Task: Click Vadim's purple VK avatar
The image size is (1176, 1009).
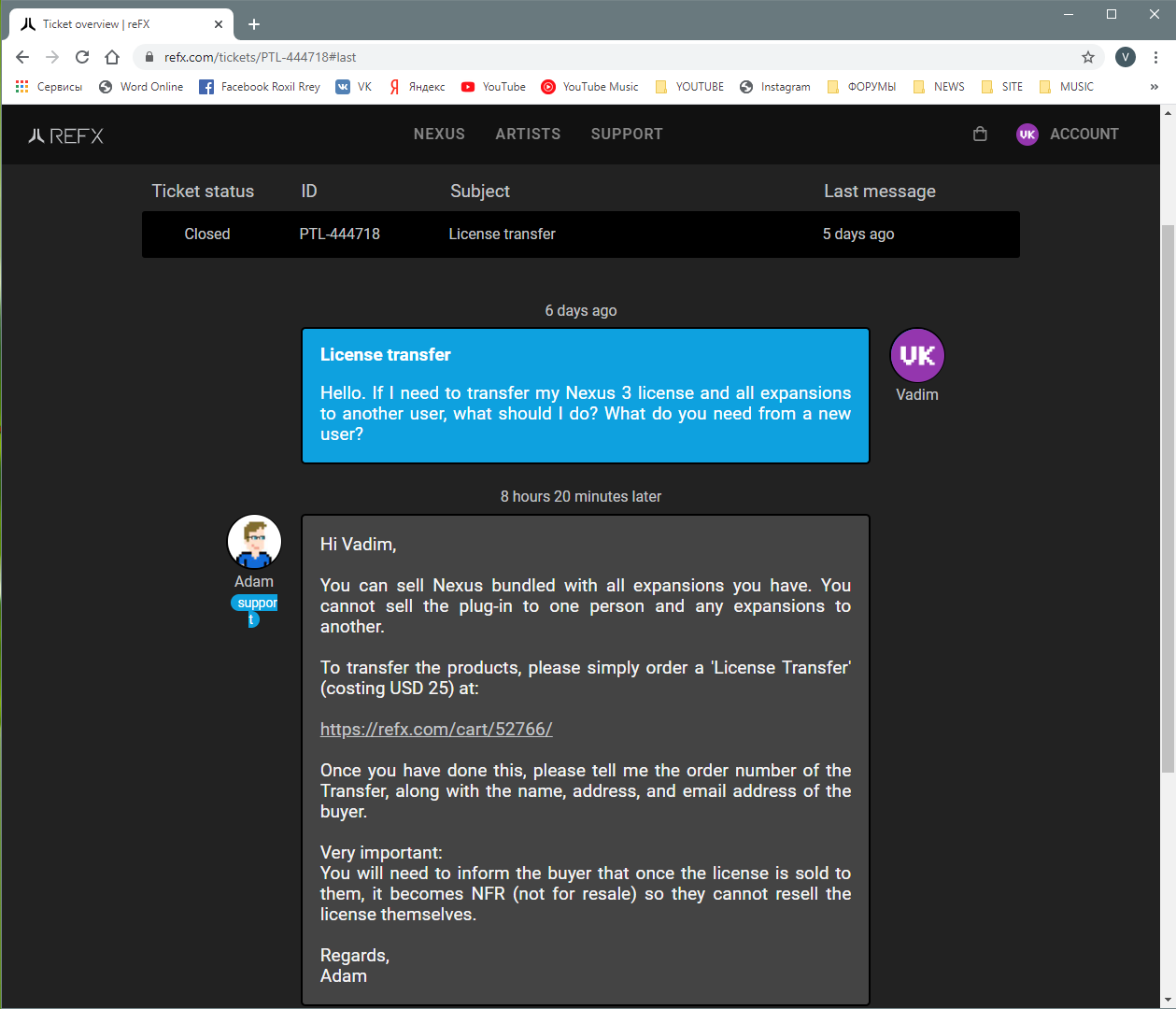Action: 917,355
